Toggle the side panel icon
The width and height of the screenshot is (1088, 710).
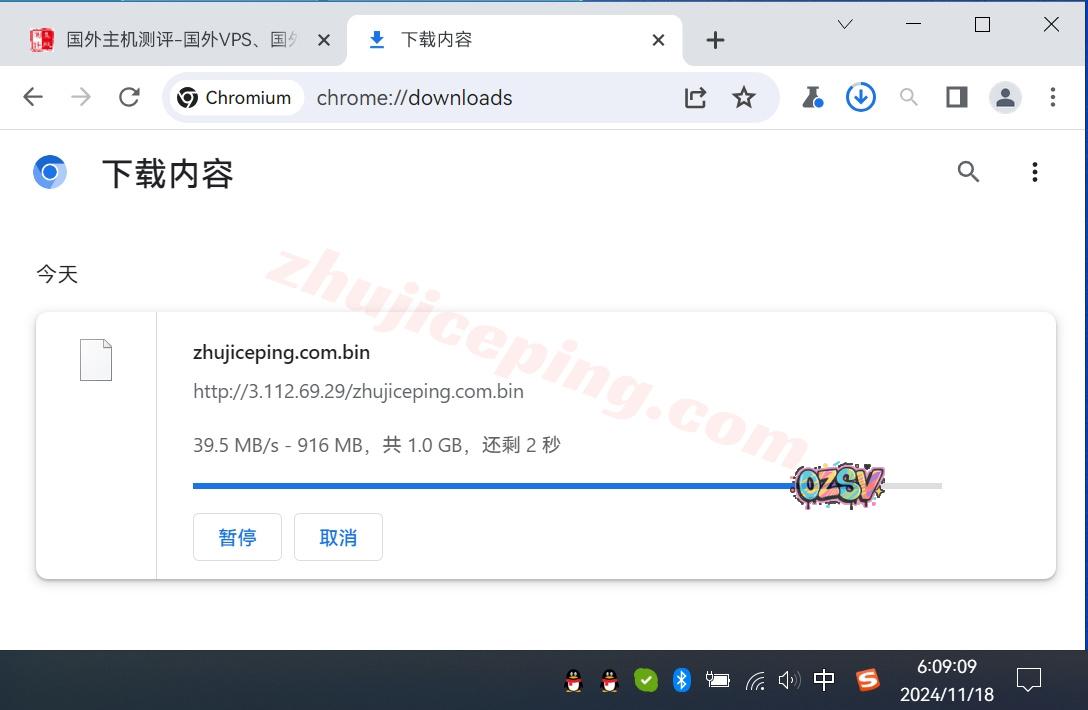coord(957,97)
